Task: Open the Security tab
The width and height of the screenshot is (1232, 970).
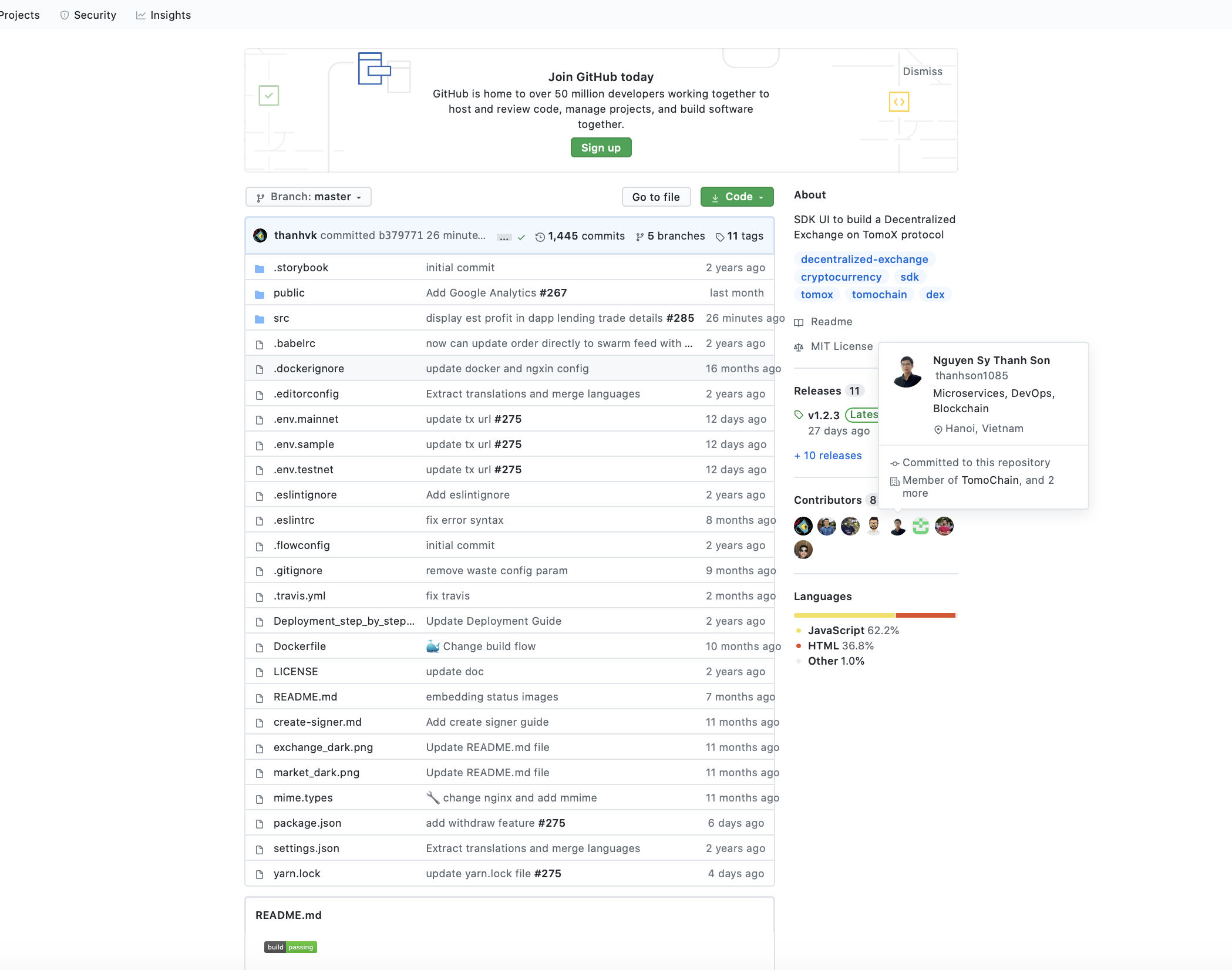Action: 88,15
